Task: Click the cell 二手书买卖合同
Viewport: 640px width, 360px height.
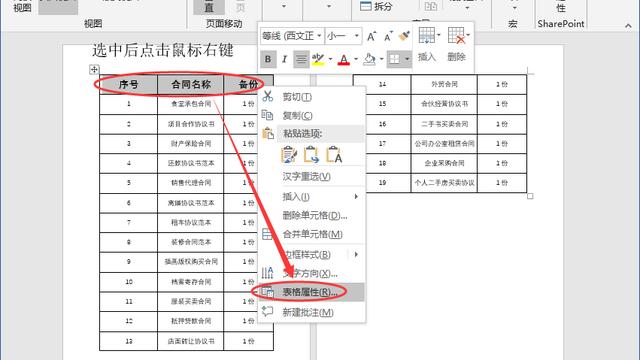Action: coord(444,124)
